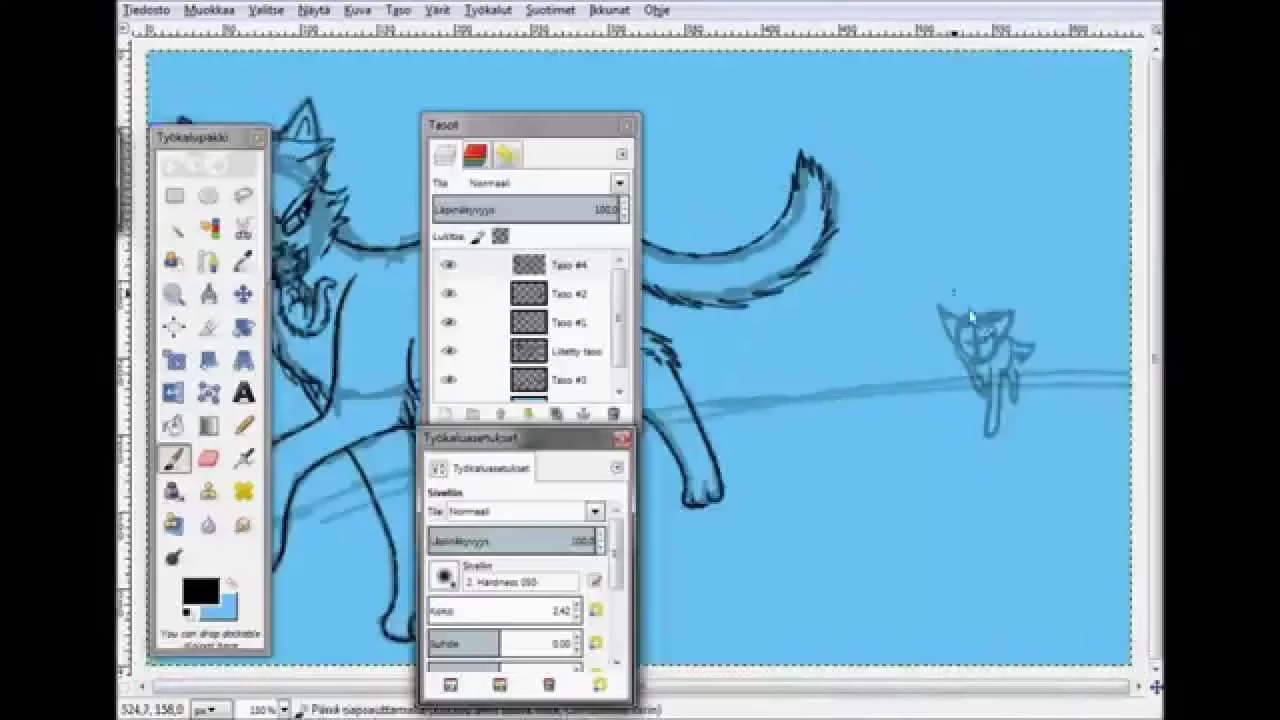Select the Heal tool
Viewport: 1280px width, 720px height.
pos(242,491)
